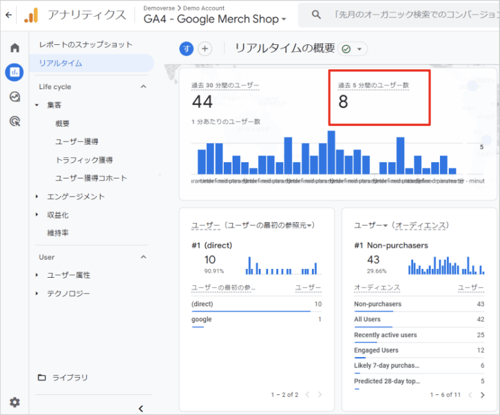Open the ユーザー獲得コホート report
This screenshot has height=415, width=500.
[x=91, y=178]
